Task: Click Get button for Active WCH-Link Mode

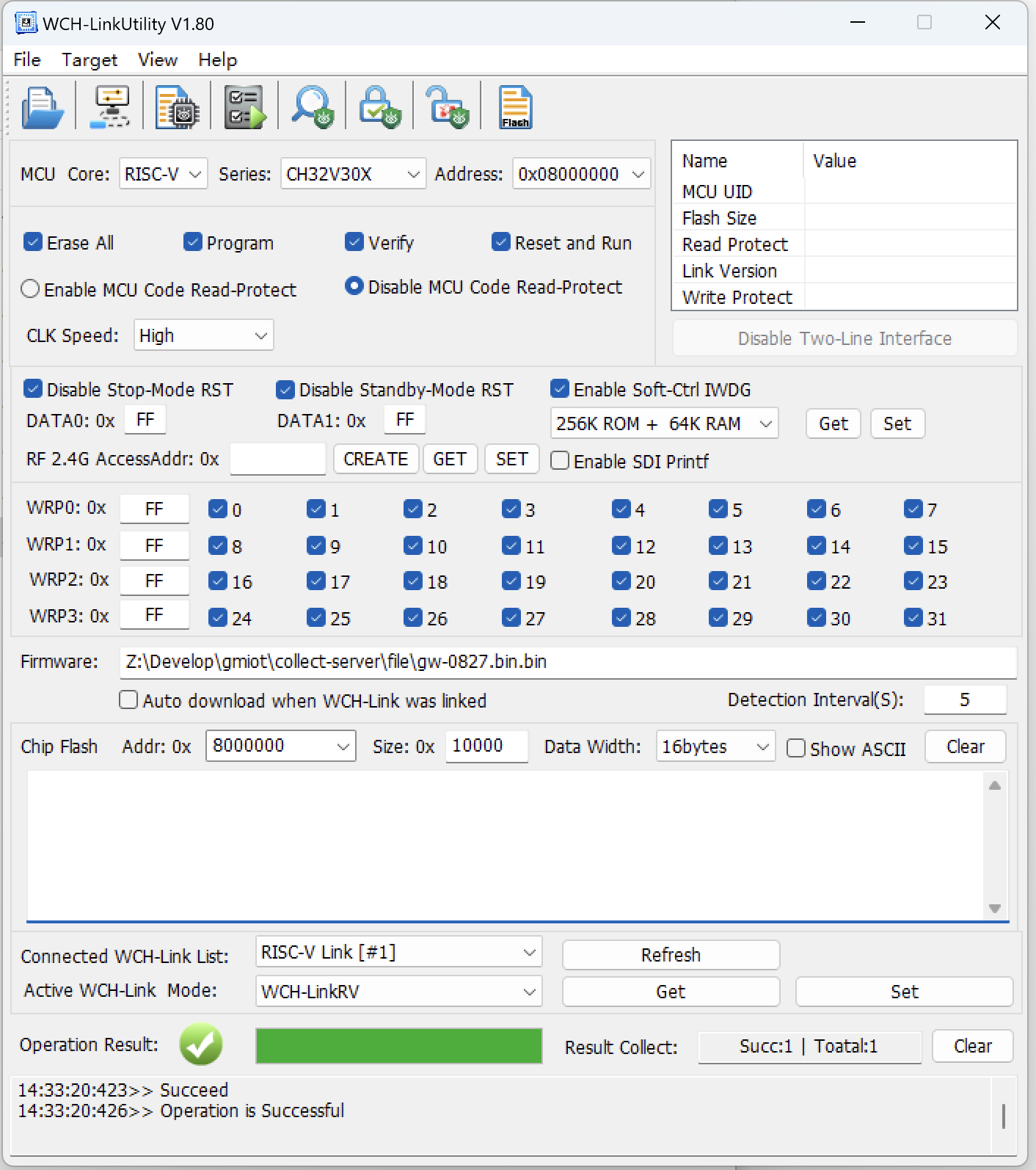Action: 671,992
